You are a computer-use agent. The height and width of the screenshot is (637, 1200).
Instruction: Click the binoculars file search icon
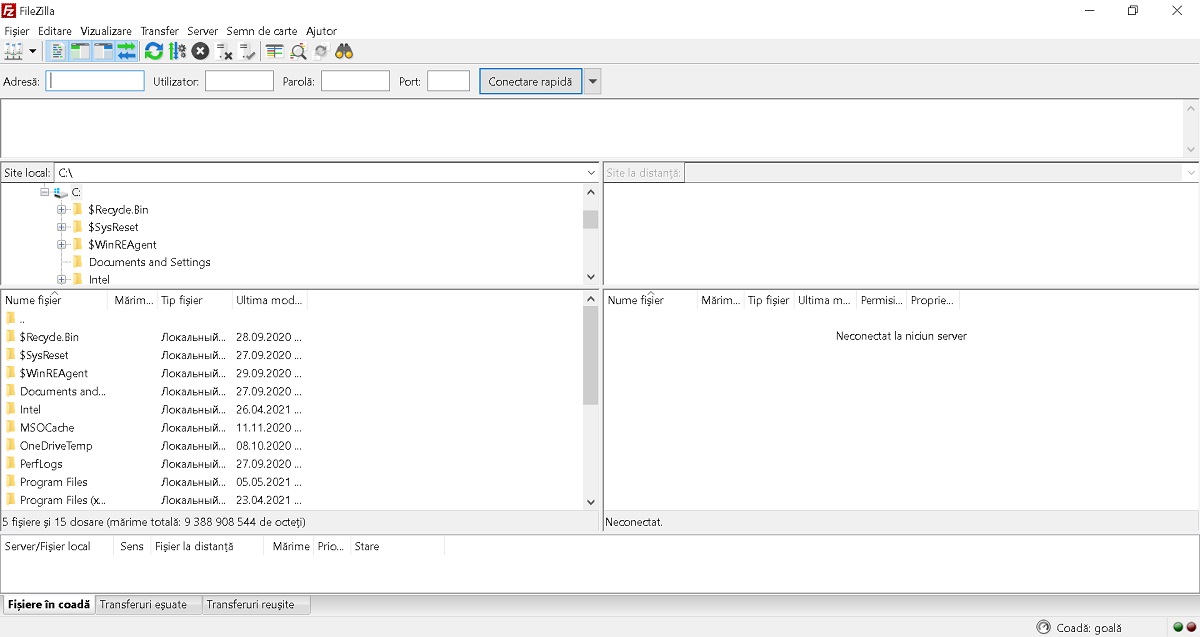pos(344,51)
